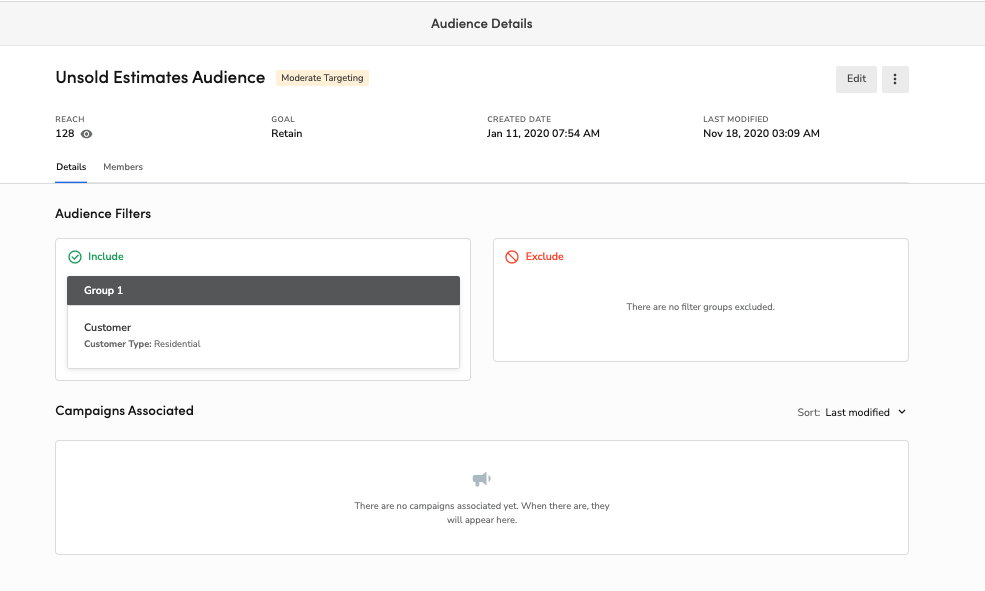Click the megaphone icon in Campaigns Associated

coord(481,479)
